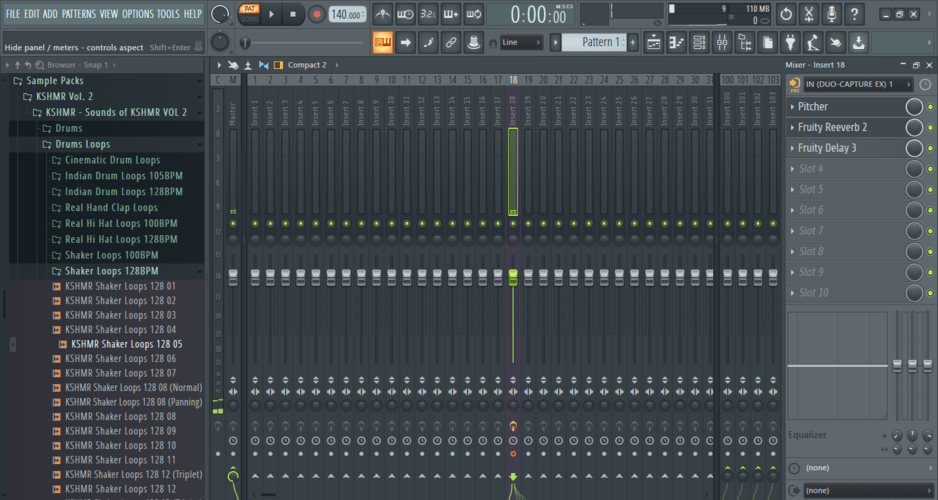Click the red Record button
938x500 pixels.
point(316,14)
